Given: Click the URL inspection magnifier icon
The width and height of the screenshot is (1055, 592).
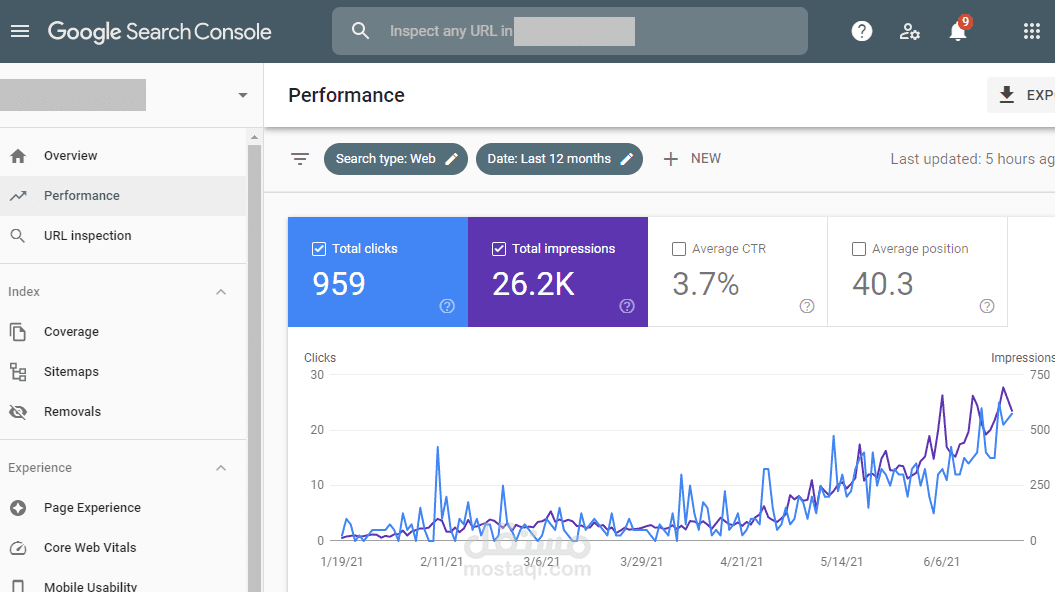Looking at the screenshot, I should tap(18, 235).
